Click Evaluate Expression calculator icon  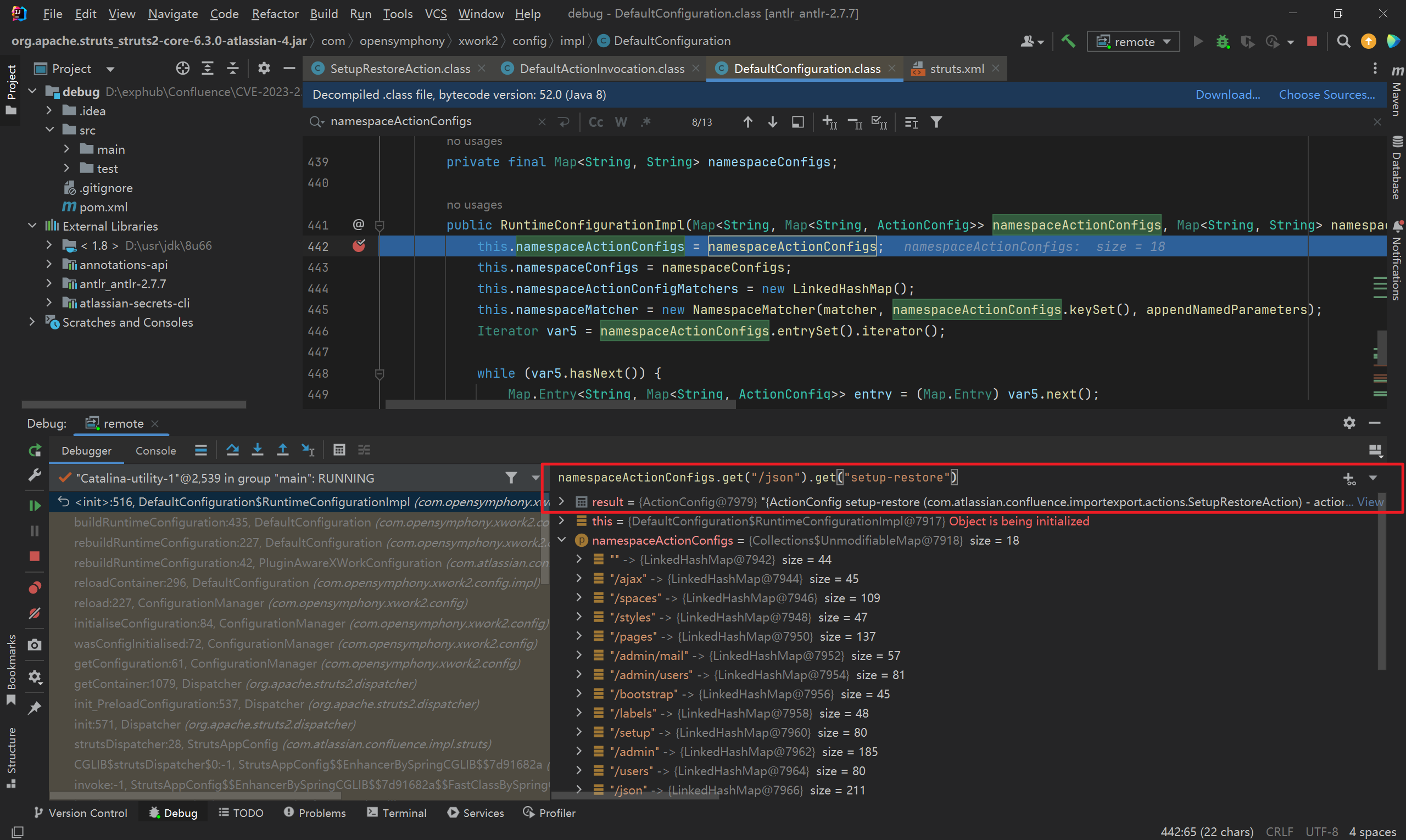pyautogui.click(x=339, y=450)
